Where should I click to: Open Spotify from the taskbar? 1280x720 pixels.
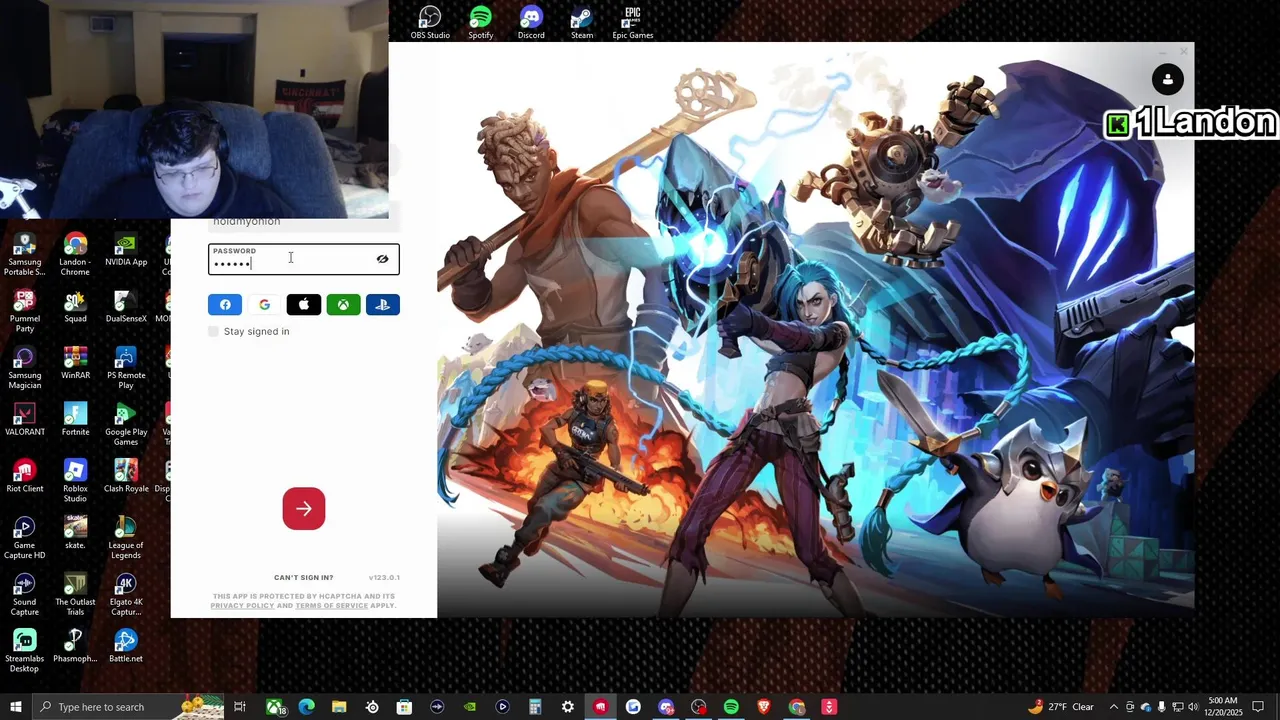[x=731, y=707]
